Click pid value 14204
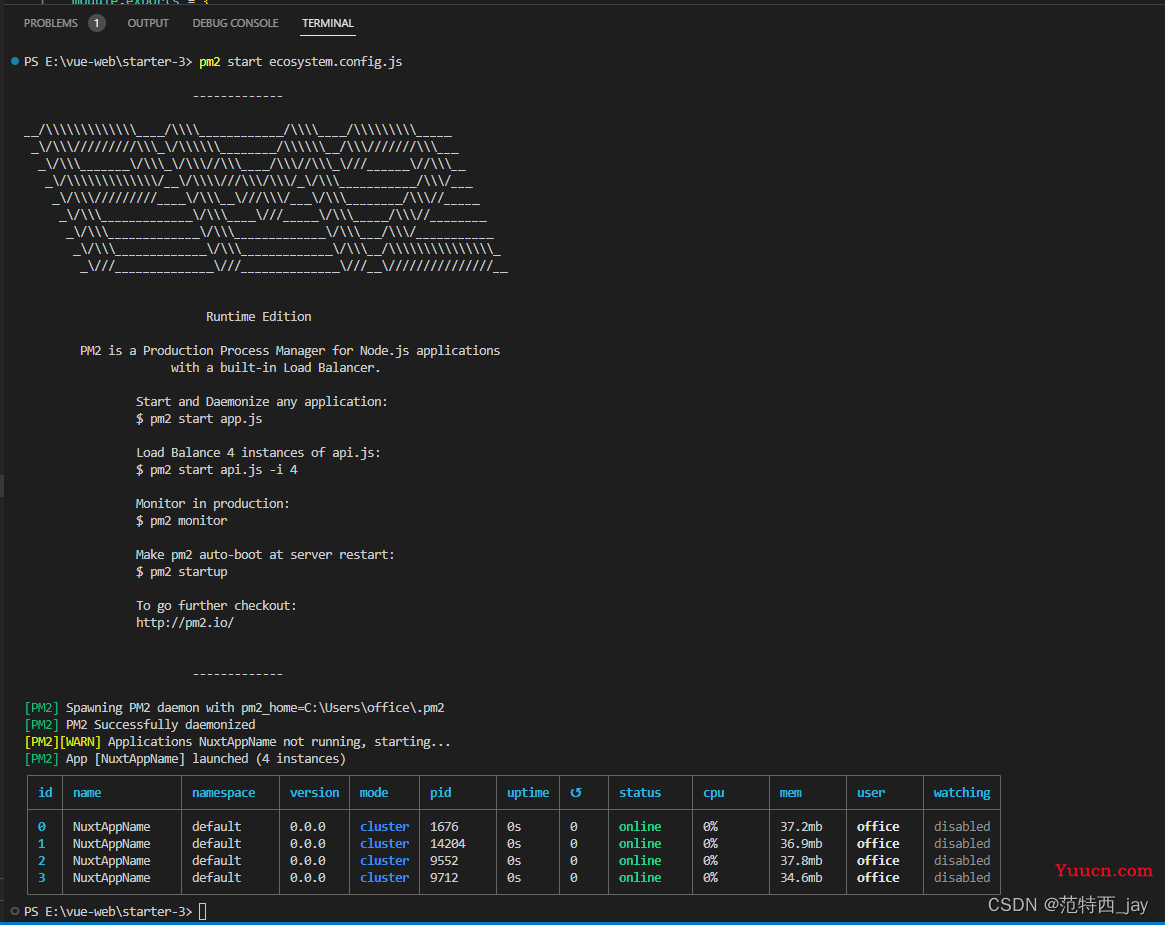The height and width of the screenshot is (925, 1165). [448, 843]
